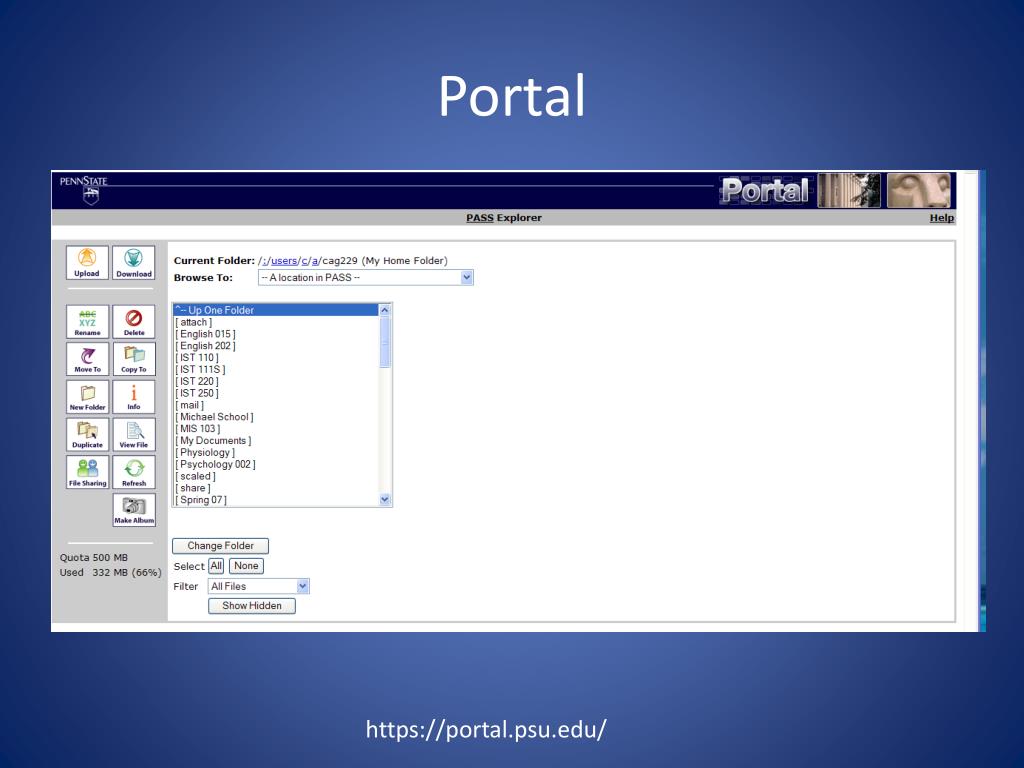Click the portal.psu.edu URL text
Image resolution: width=1024 pixels, height=768 pixels.
click(x=486, y=729)
